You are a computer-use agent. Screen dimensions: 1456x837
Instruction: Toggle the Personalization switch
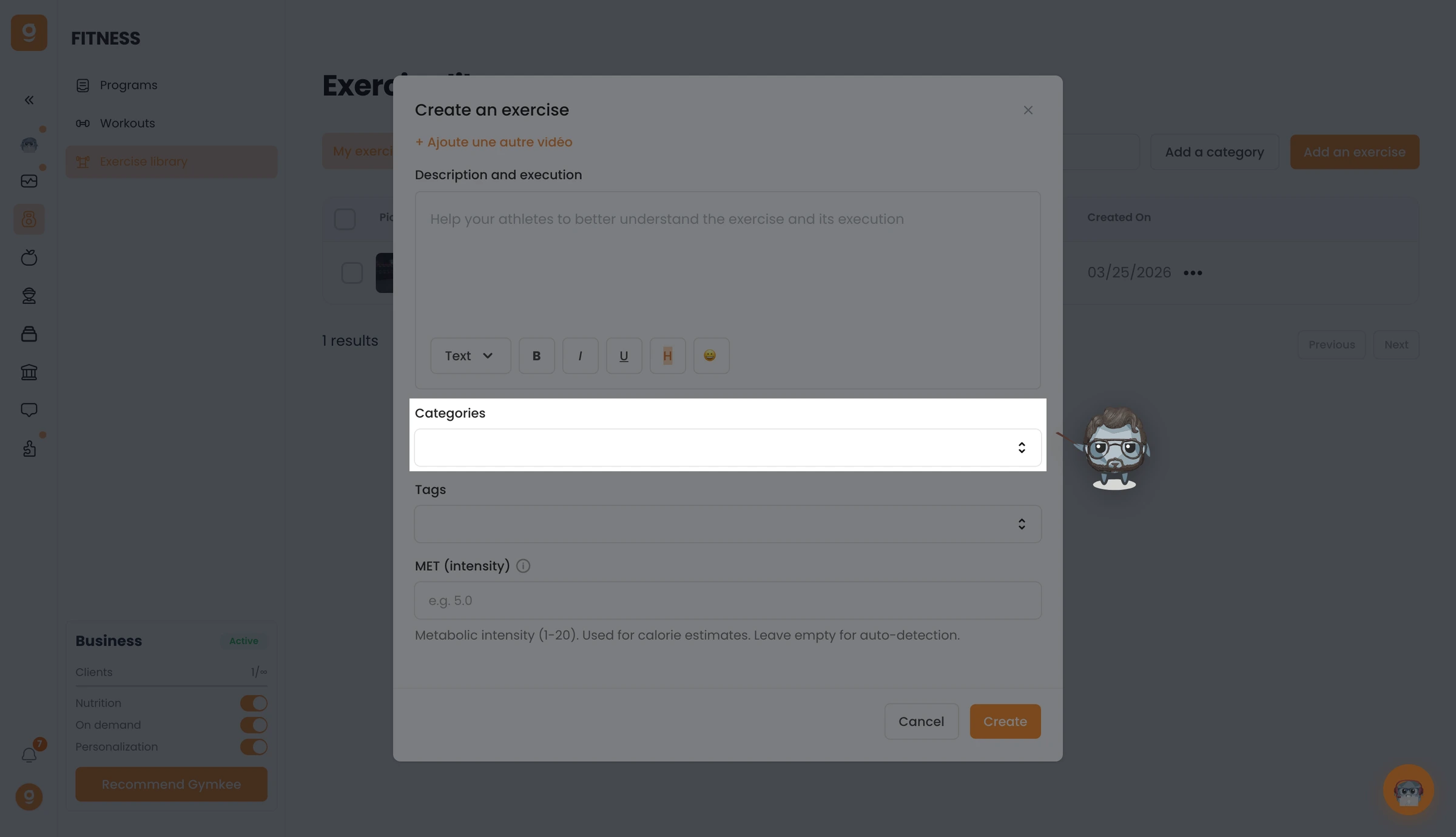tap(254, 747)
